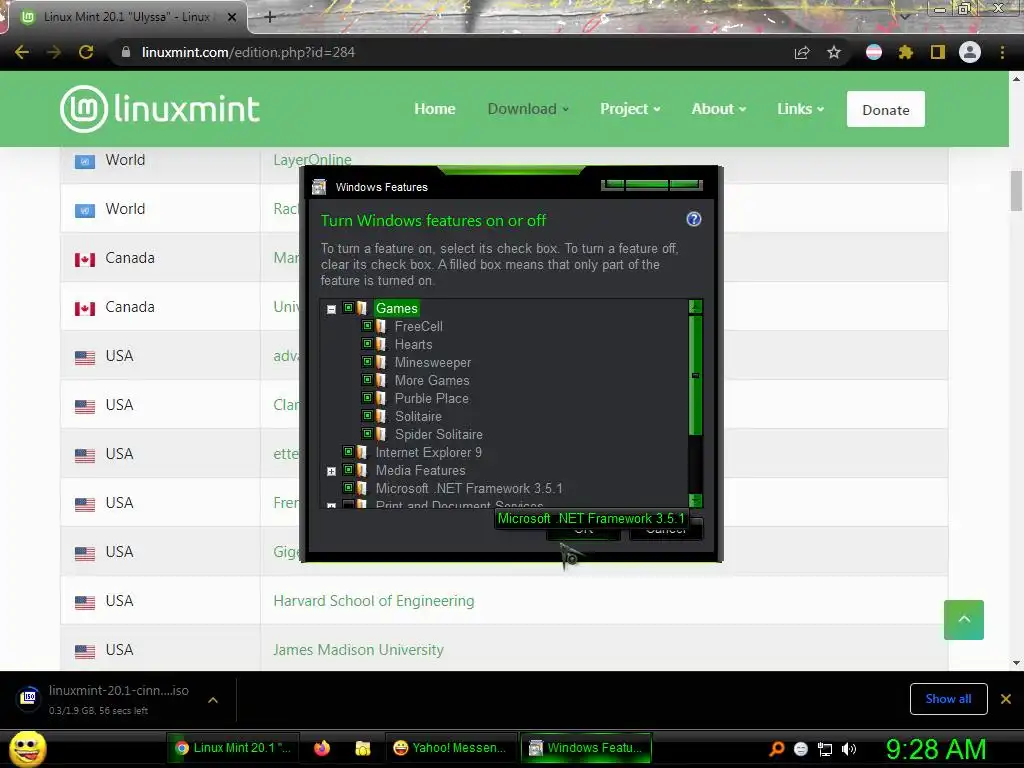Open the file explorer taskbar icon

(362, 748)
